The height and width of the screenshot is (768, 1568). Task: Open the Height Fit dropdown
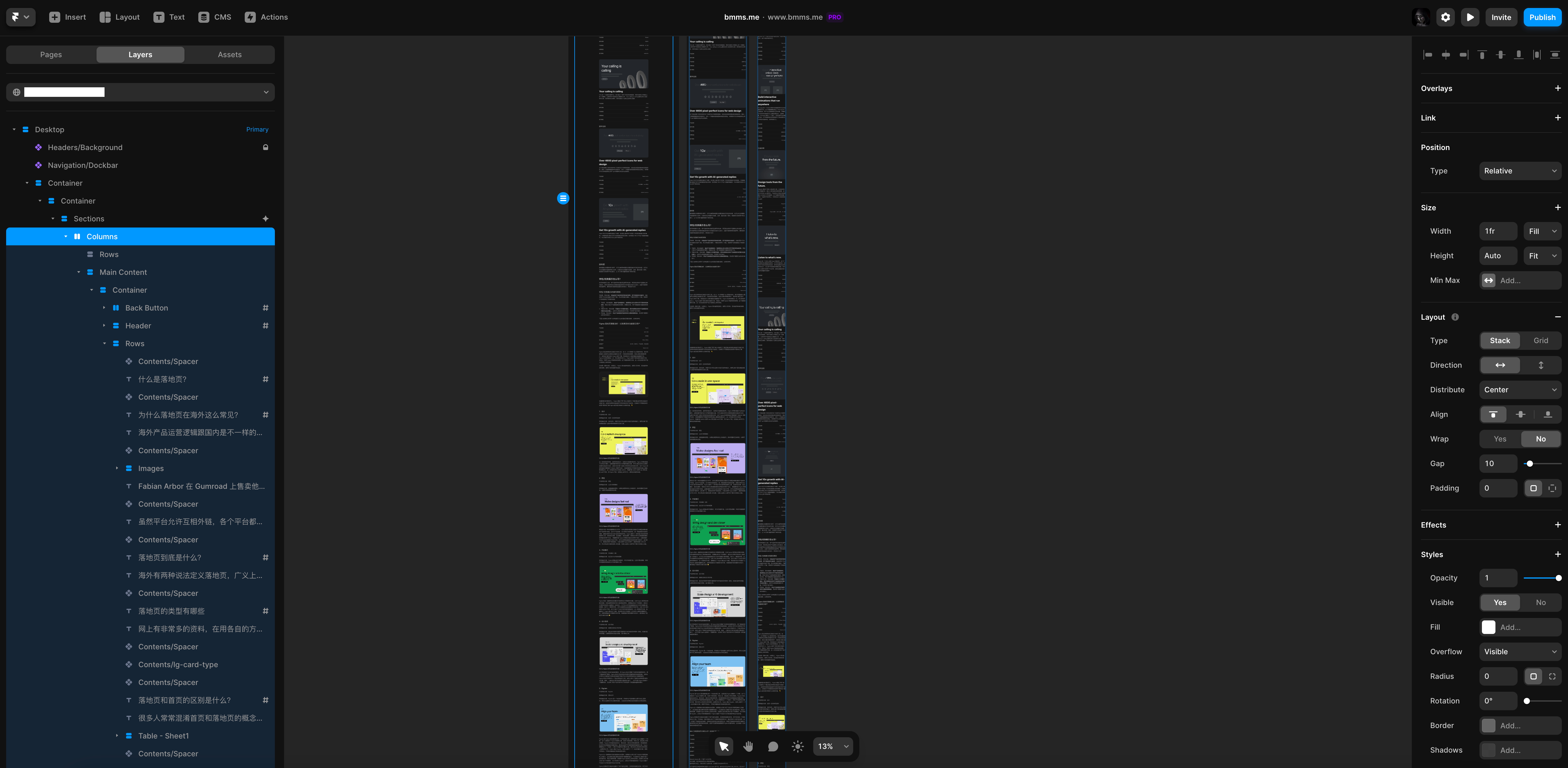(1542, 255)
